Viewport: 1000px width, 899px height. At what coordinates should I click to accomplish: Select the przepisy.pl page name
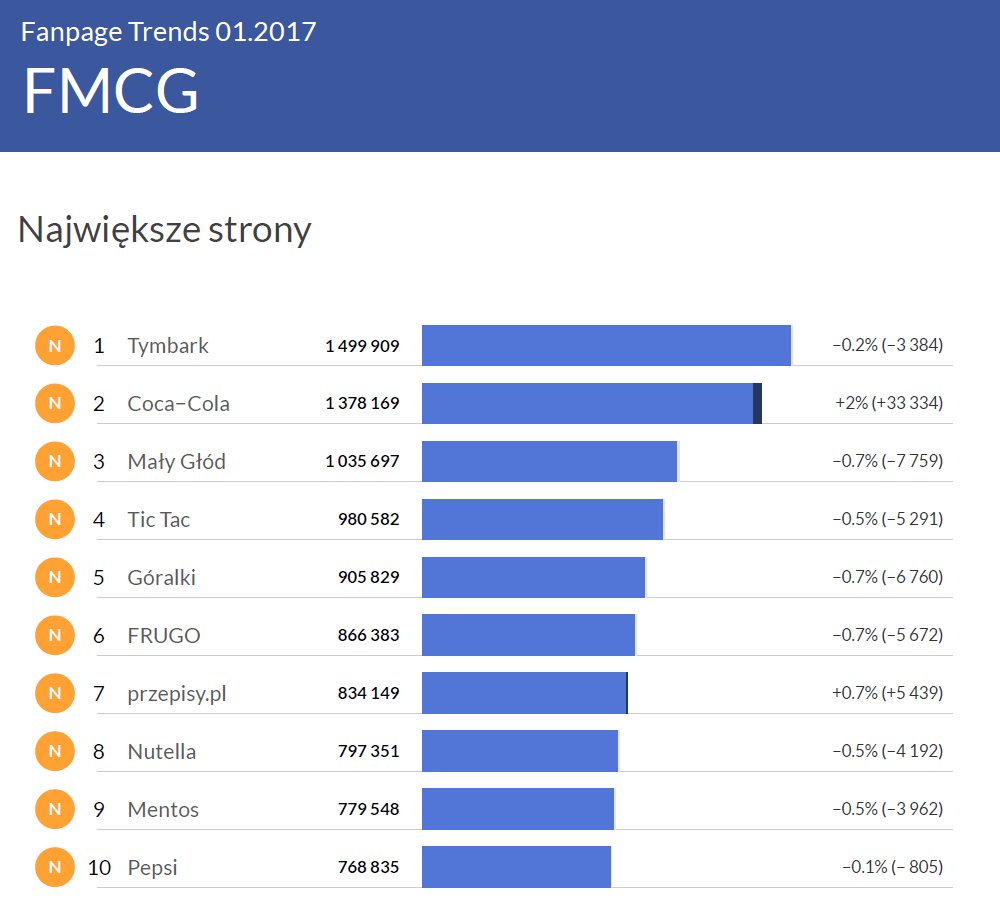click(x=176, y=694)
